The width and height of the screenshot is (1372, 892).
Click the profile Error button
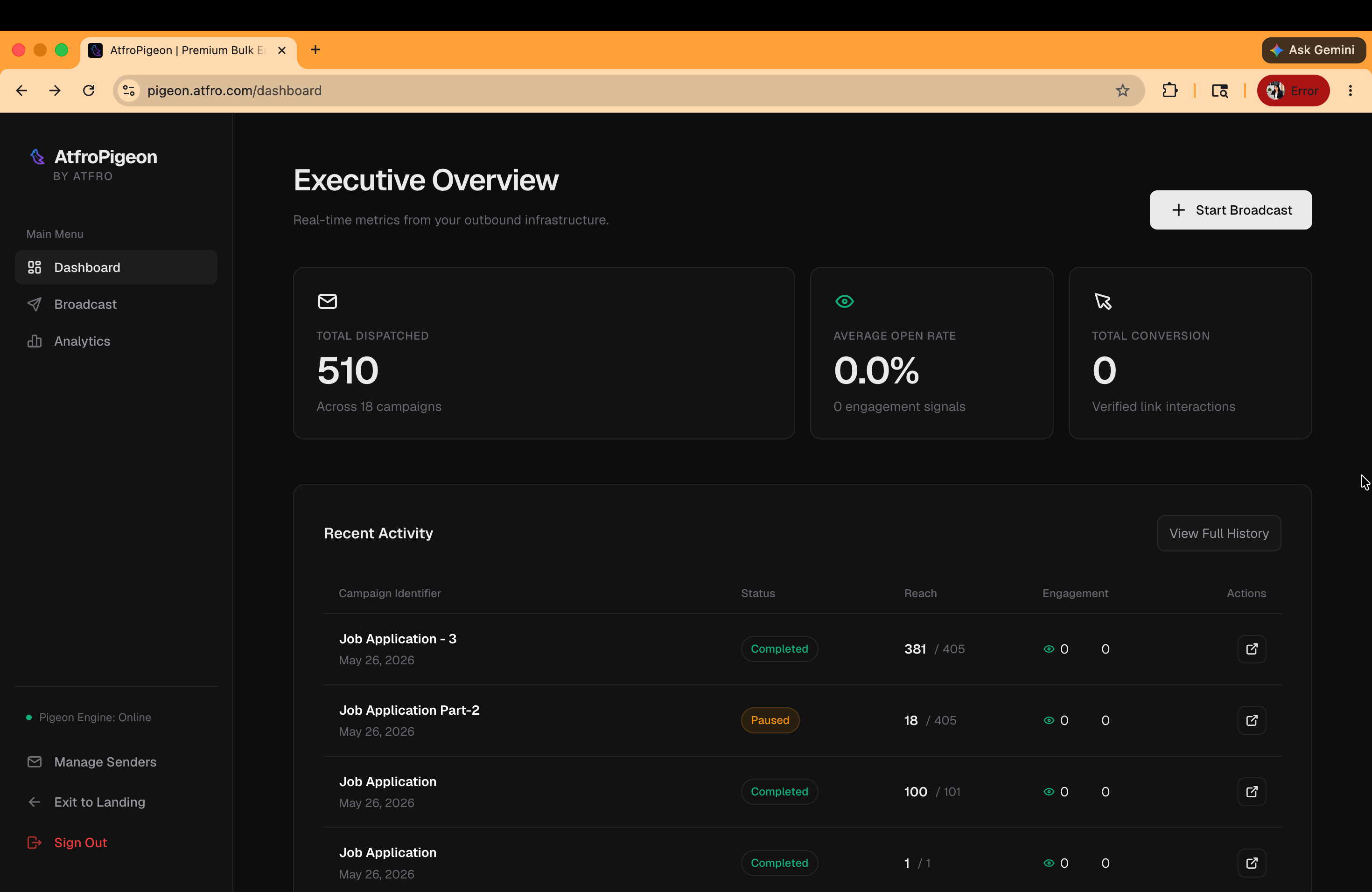pyautogui.click(x=1293, y=91)
